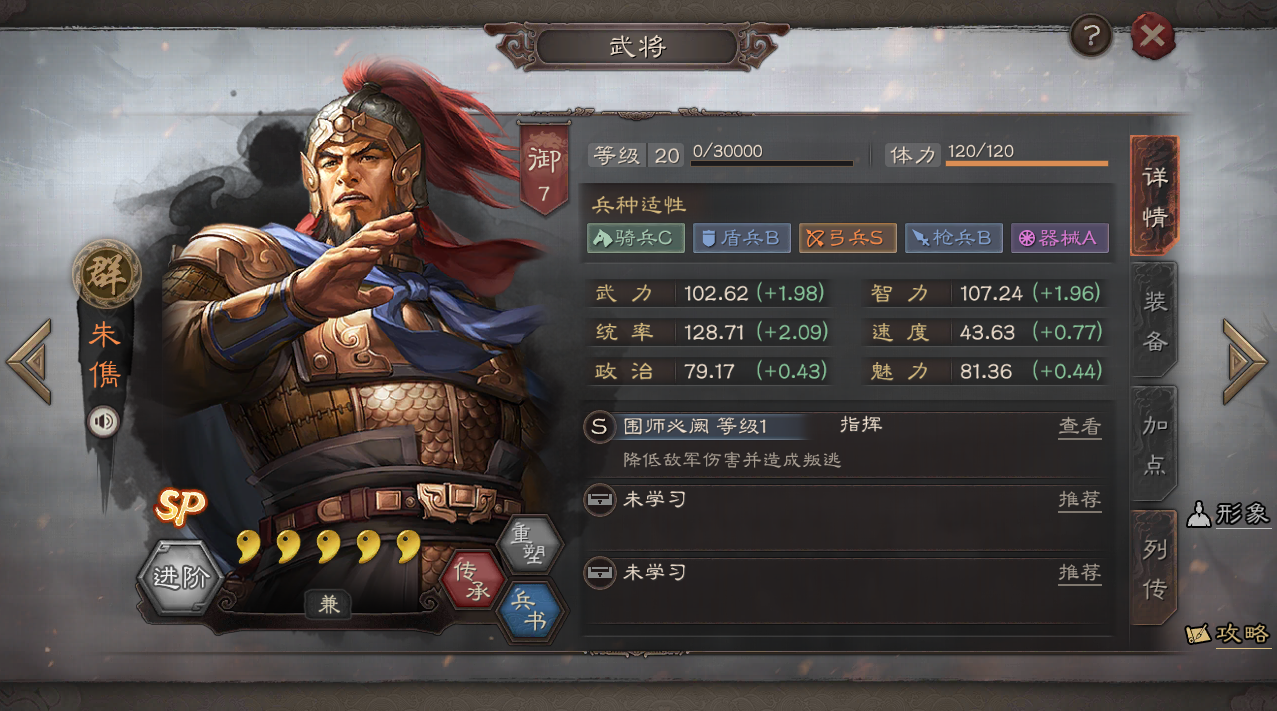Open the 攻略 guide scroll icon
Viewport: 1277px width, 711px height.
(1229, 633)
